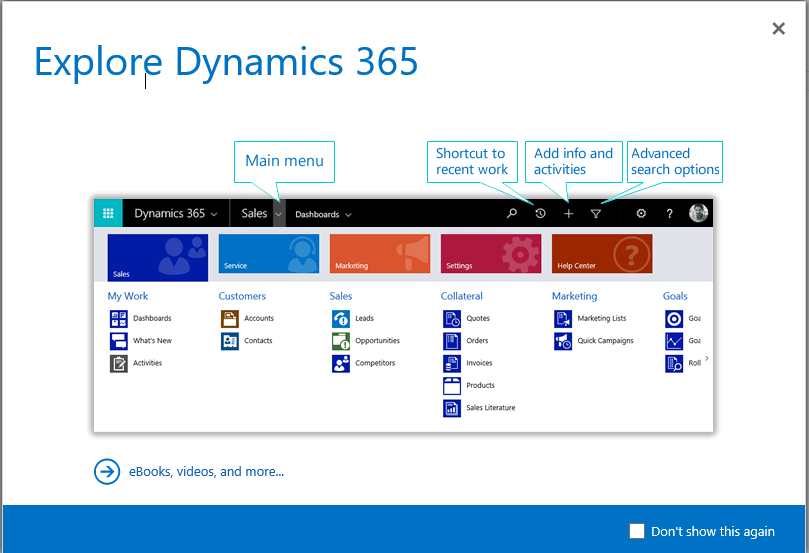Click the Activities icon under My Work
The height and width of the screenshot is (553, 809).
(x=119, y=364)
